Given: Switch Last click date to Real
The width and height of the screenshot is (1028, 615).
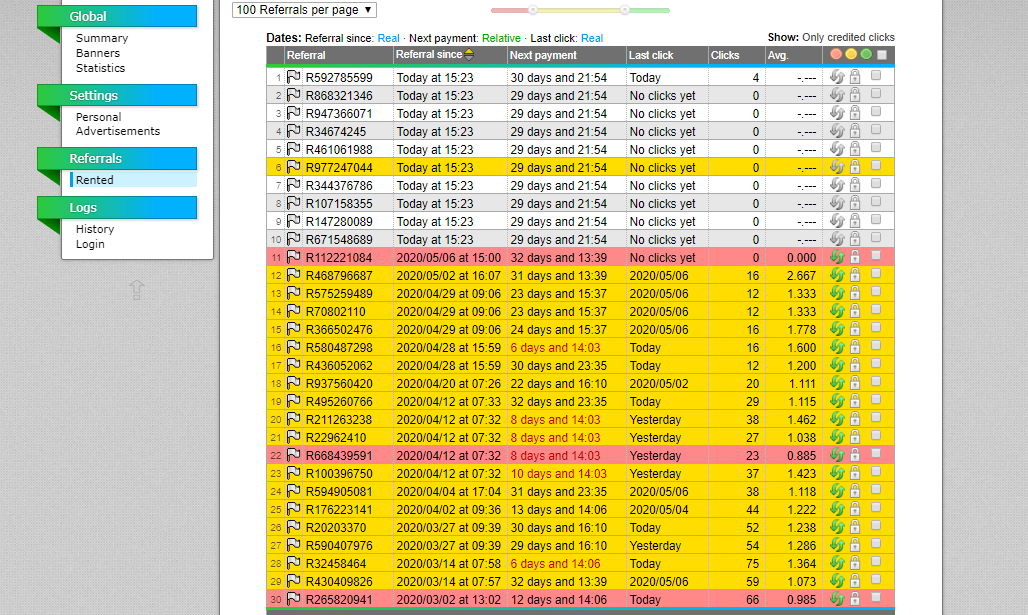Looking at the screenshot, I should pos(591,38).
